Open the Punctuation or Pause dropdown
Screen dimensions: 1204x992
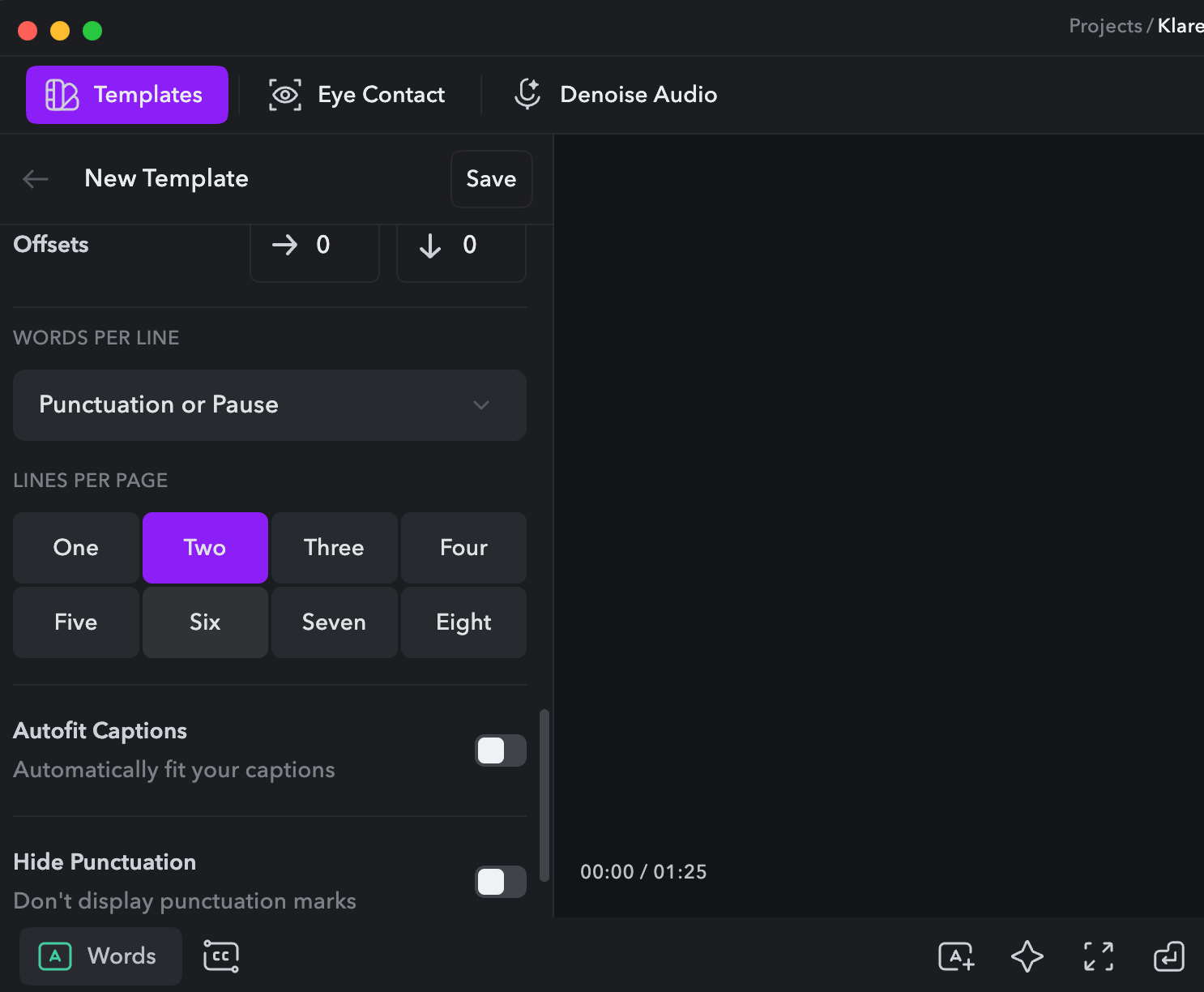tap(270, 405)
